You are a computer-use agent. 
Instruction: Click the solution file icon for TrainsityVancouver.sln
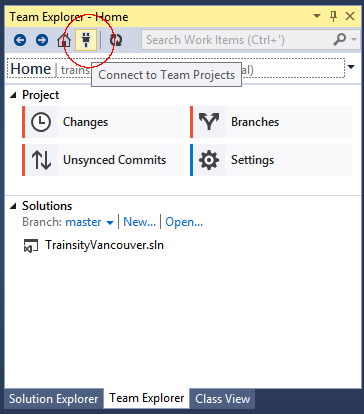31,246
